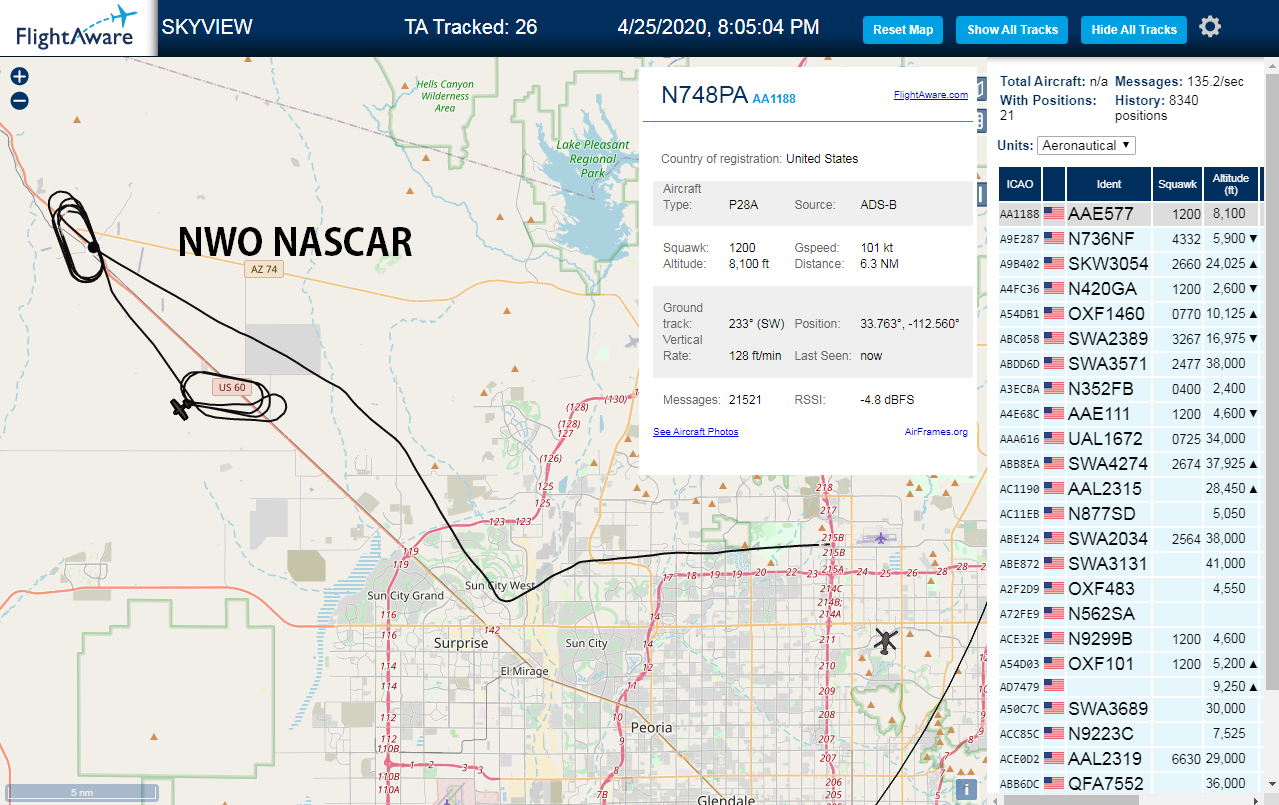
Task: Open the FlightAware.com link
Action: point(930,95)
